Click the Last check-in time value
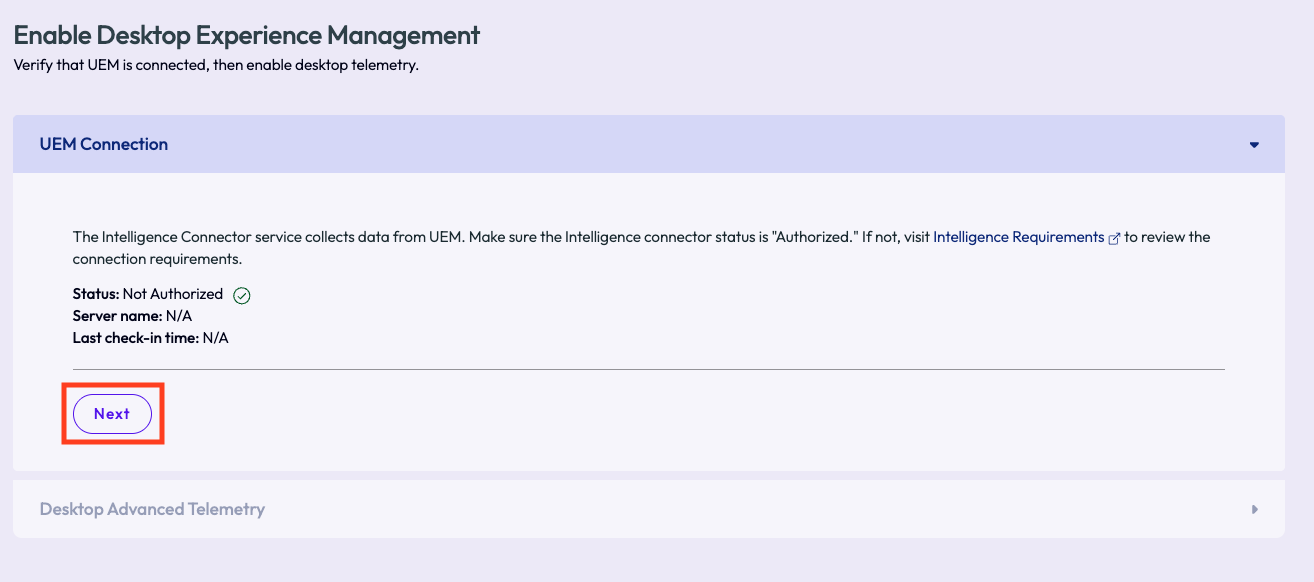 [214, 338]
